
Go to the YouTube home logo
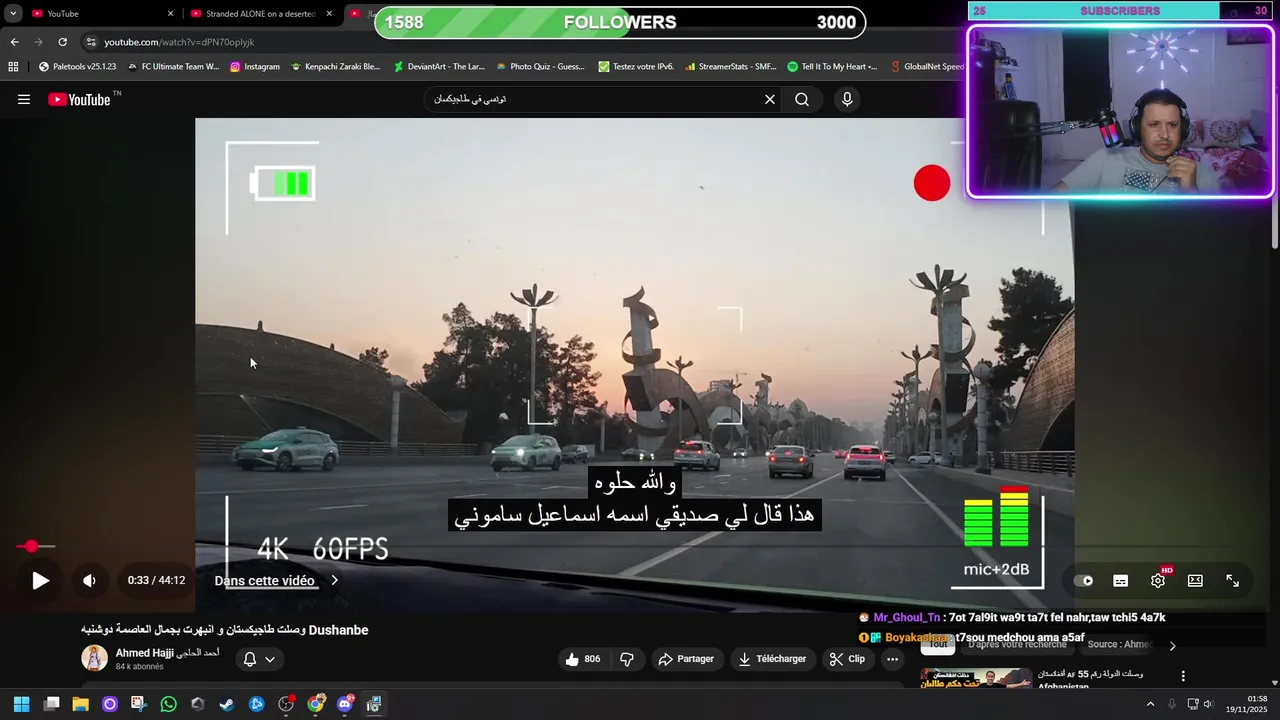tap(79, 99)
